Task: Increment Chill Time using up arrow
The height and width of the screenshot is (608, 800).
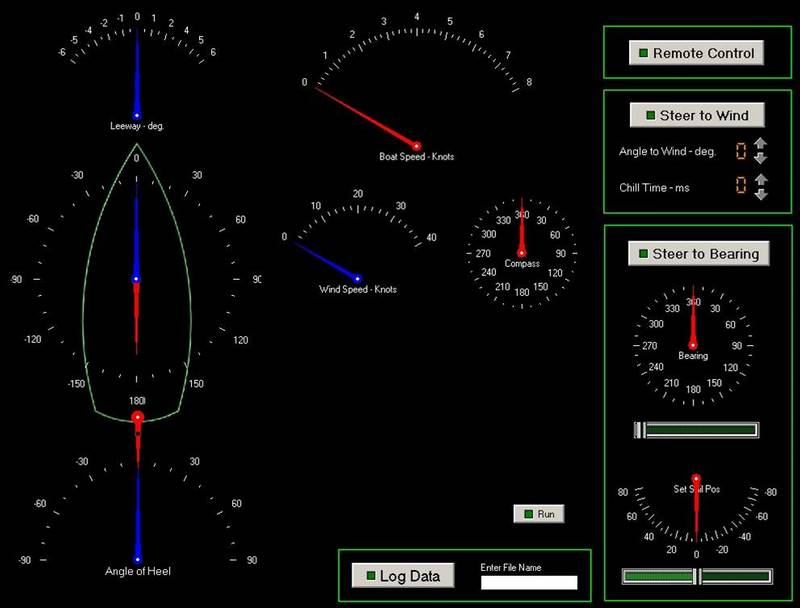Action: 760,180
